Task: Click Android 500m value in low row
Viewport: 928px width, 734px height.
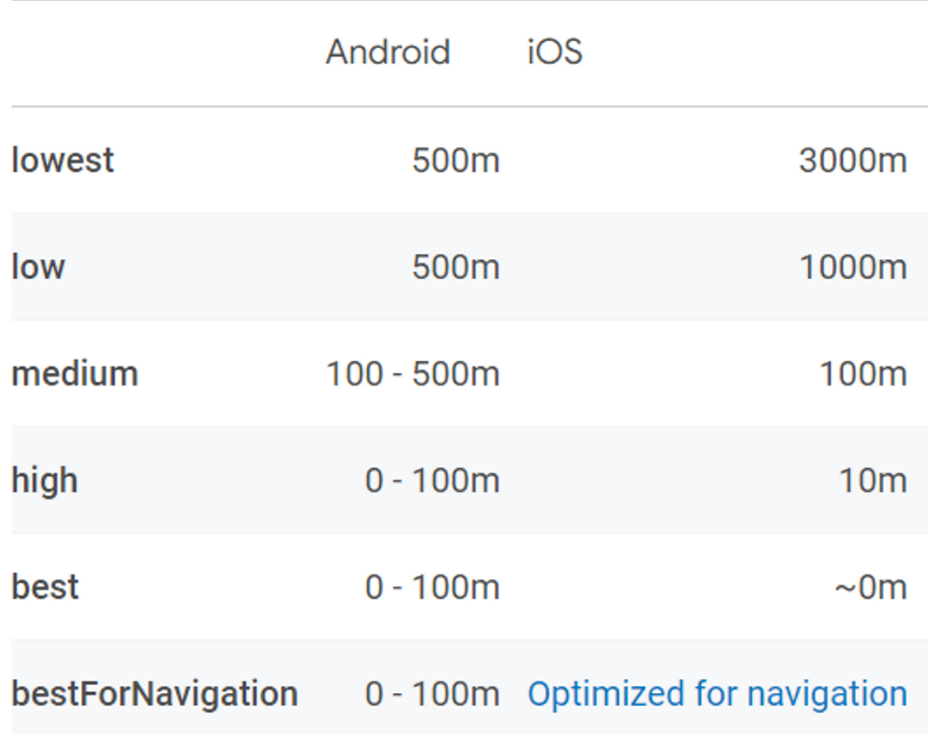Action: coord(456,267)
